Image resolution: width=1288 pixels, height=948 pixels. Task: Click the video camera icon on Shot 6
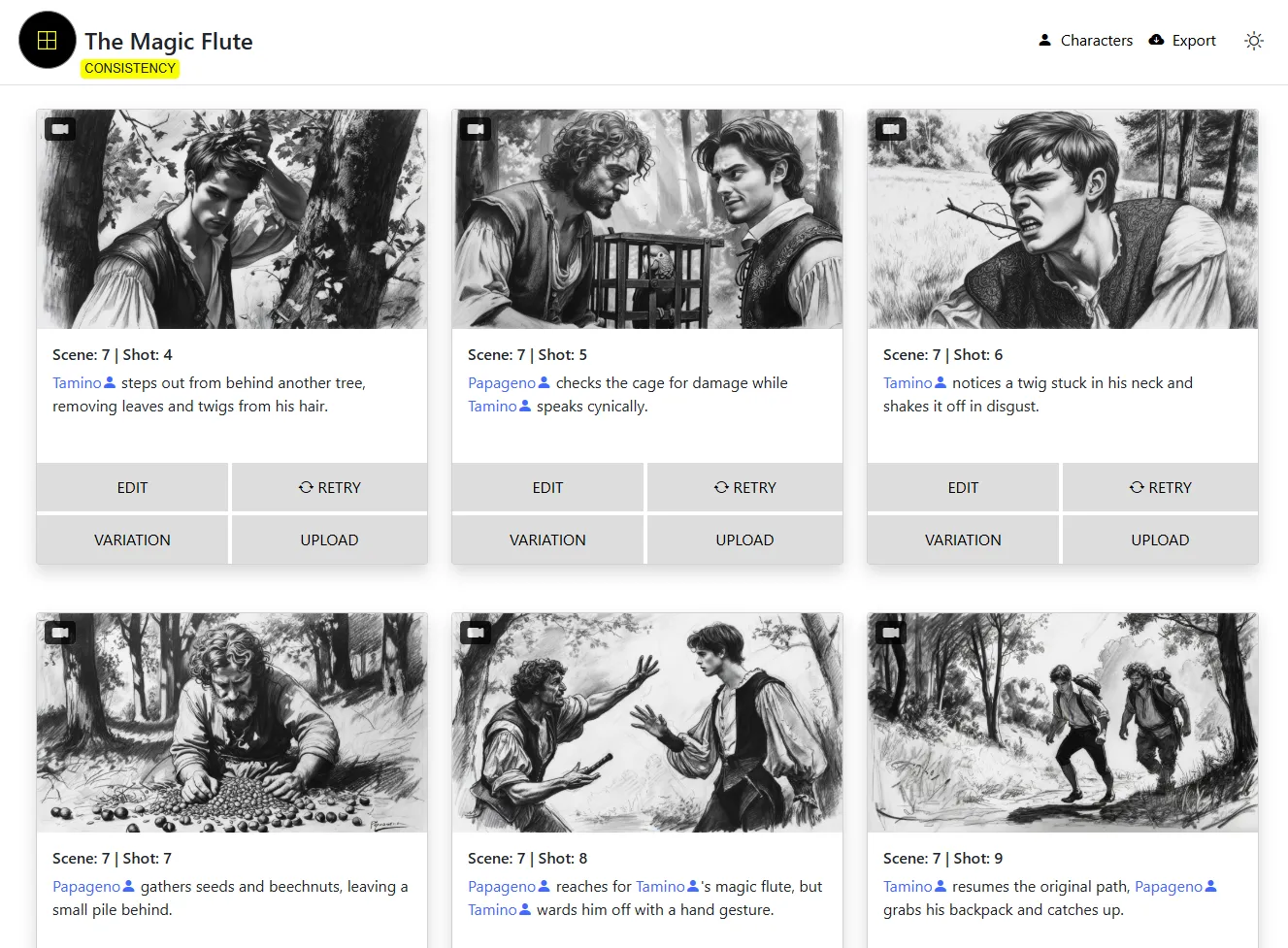tap(891, 129)
